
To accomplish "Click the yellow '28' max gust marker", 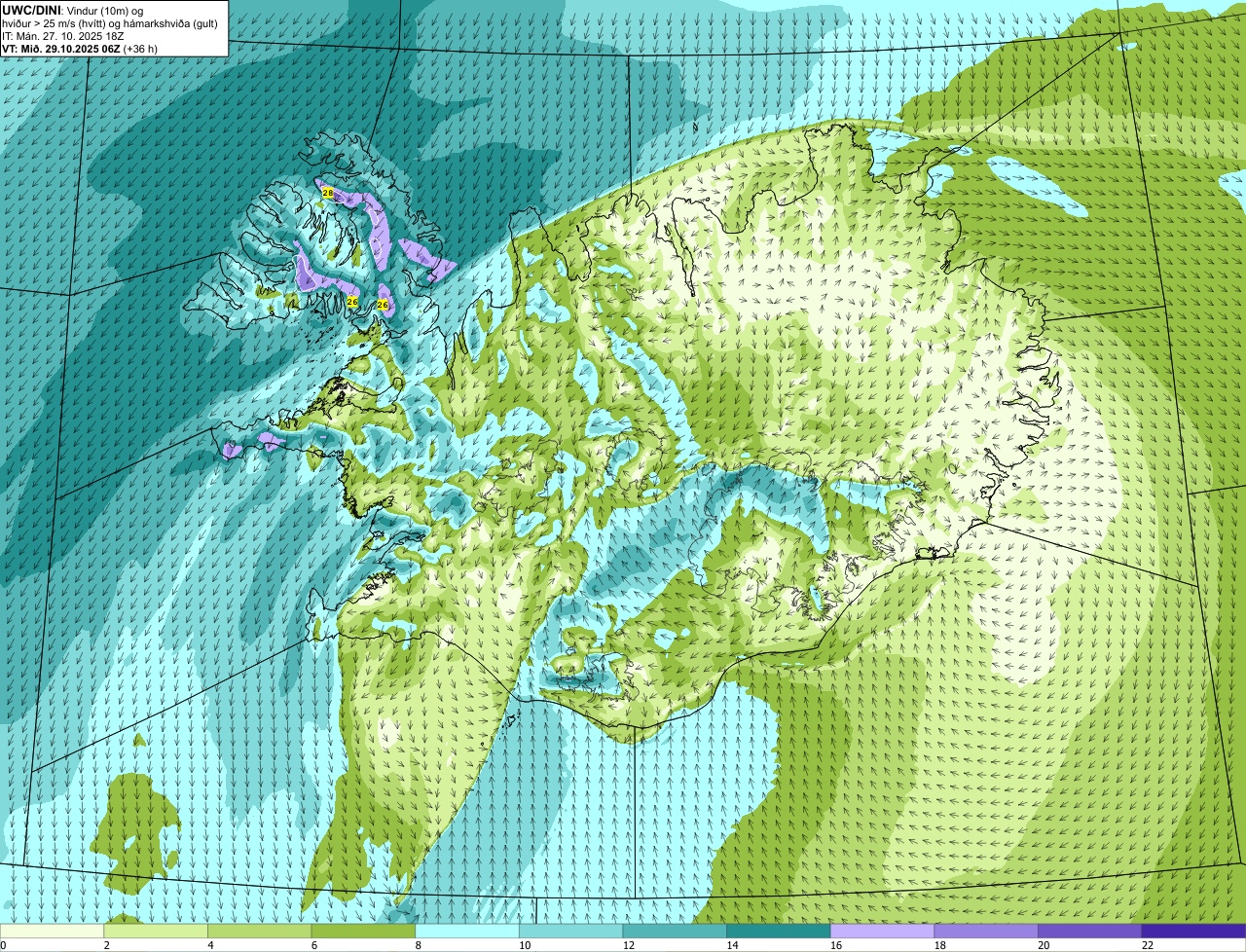I will pyautogui.click(x=327, y=194).
